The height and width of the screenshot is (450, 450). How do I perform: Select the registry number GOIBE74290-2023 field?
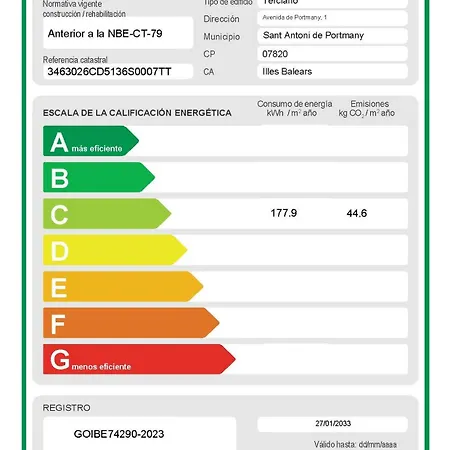pyautogui.click(x=139, y=433)
